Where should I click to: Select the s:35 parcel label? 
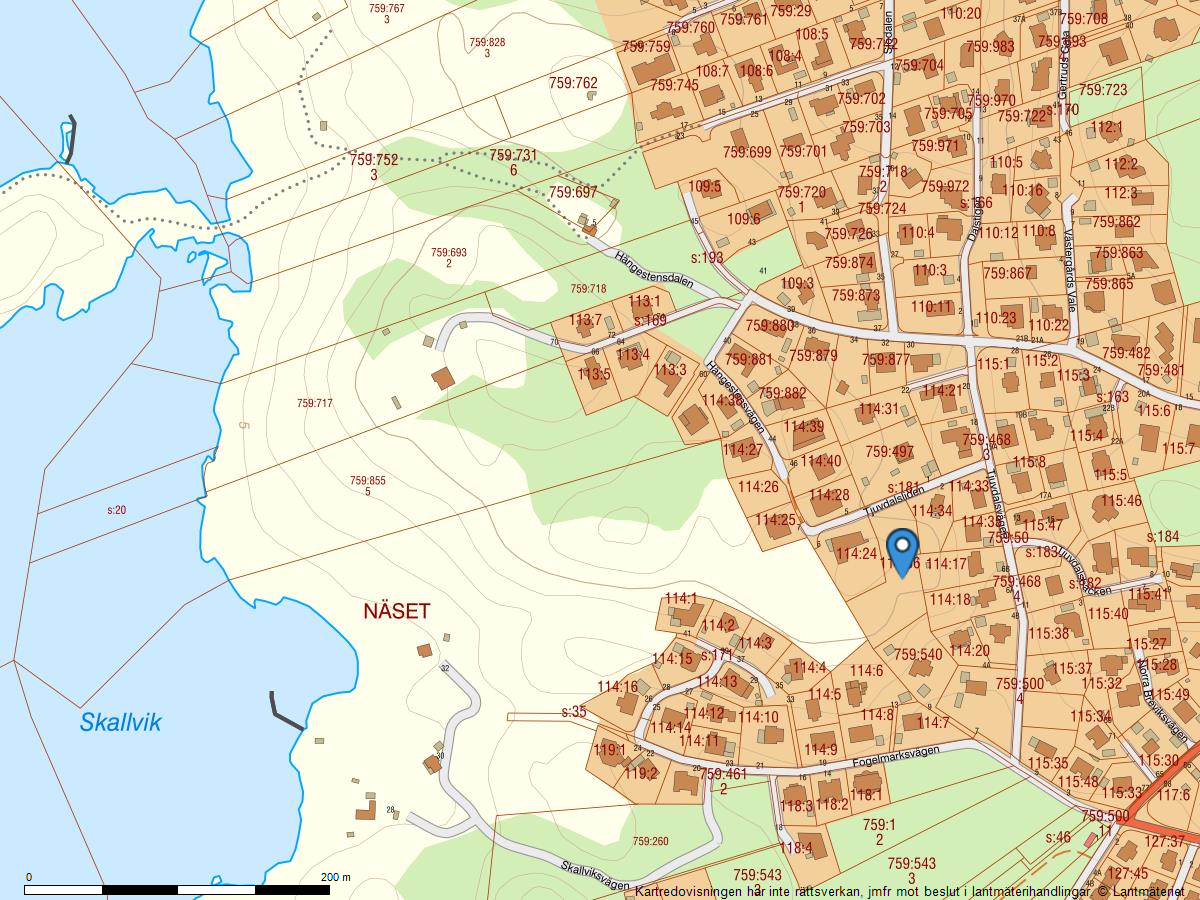(x=574, y=712)
